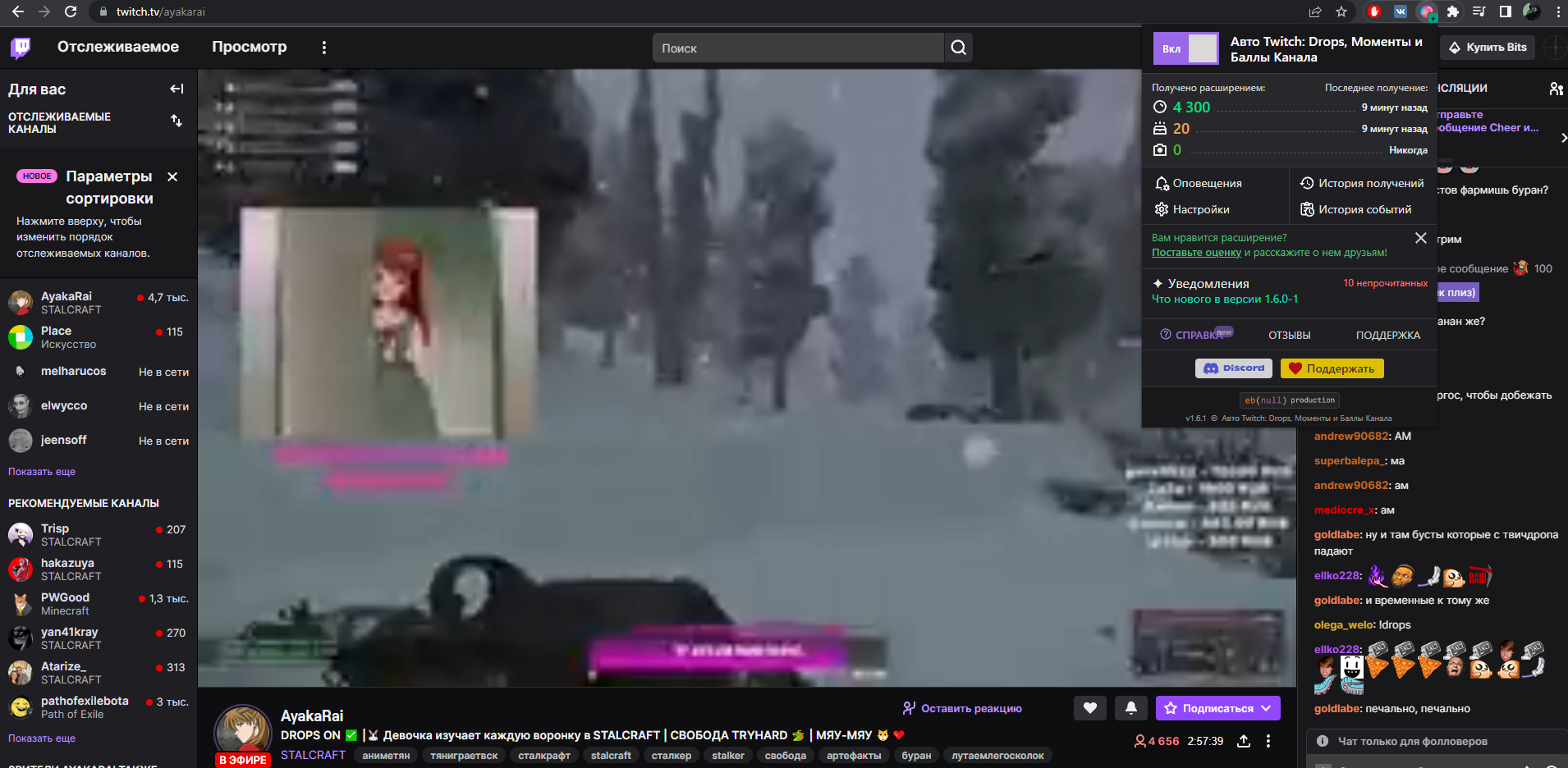The image size is (1568, 768).
Task: Click the STALCRAFT category link under title
Action: pos(313,755)
